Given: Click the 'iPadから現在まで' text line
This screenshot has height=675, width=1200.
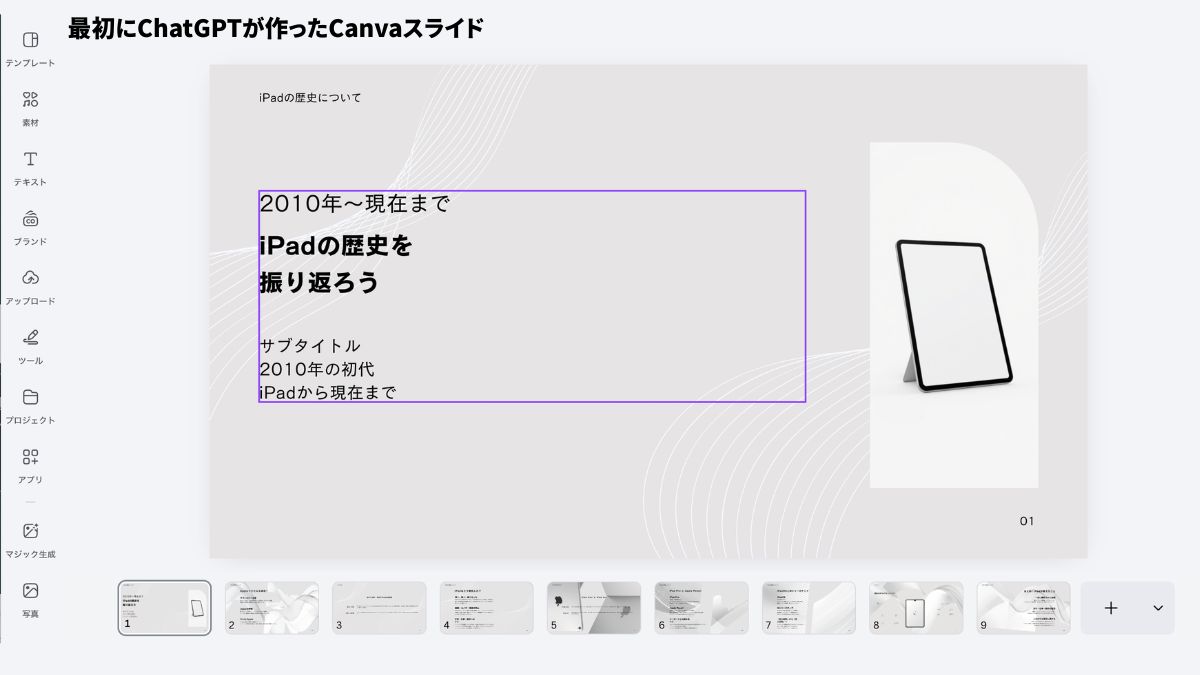Looking at the screenshot, I should (x=328, y=392).
